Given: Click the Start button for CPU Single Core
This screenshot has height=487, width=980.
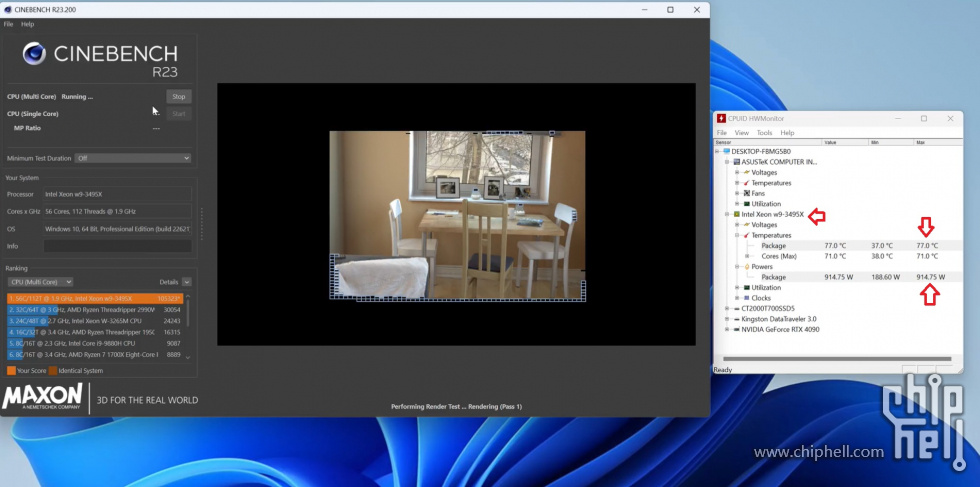Looking at the screenshot, I should tap(179, 114).
